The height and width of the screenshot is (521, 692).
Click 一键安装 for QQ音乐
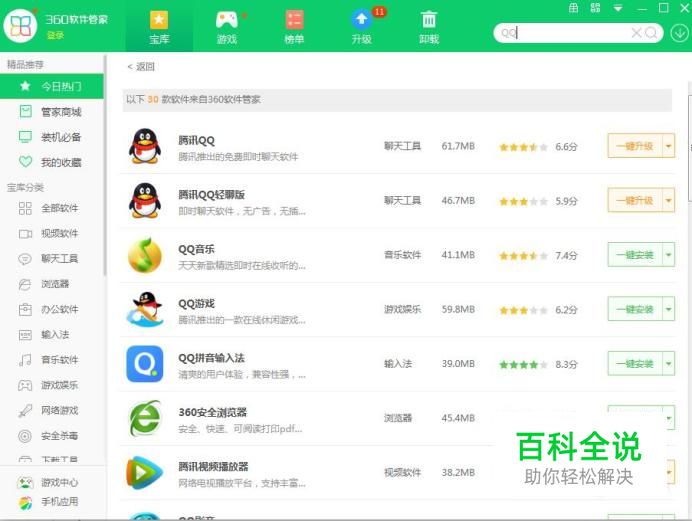tap(635, 255)
